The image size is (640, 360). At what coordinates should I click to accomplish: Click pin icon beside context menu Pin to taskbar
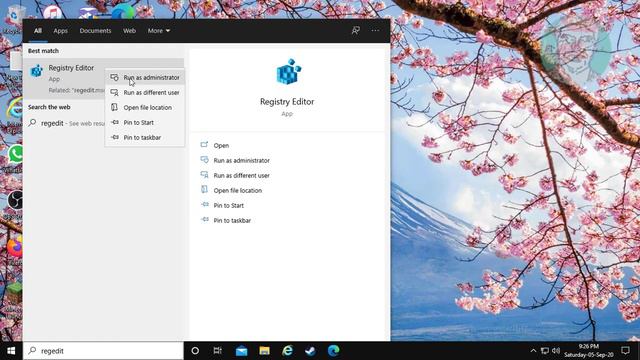115,137
